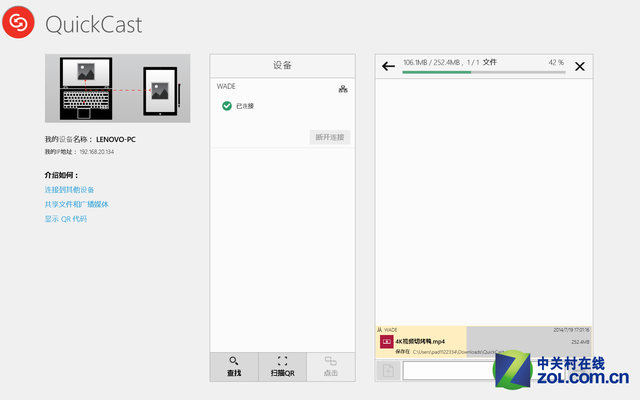Viewport: 640px width, 400px height.
Task: Click the green connected checkmark icon
Action: [x=227, y=105]
